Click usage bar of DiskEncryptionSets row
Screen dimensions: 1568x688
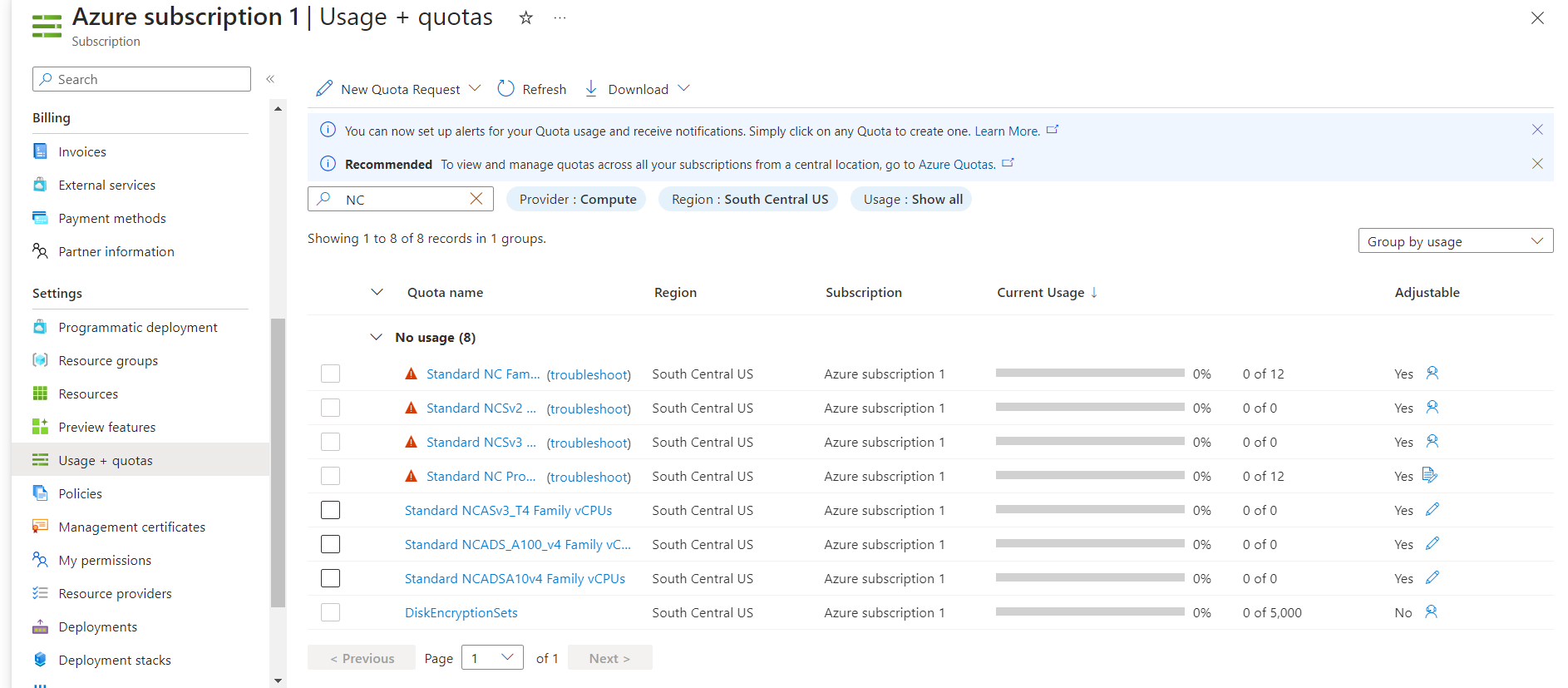pos(1090,612)
